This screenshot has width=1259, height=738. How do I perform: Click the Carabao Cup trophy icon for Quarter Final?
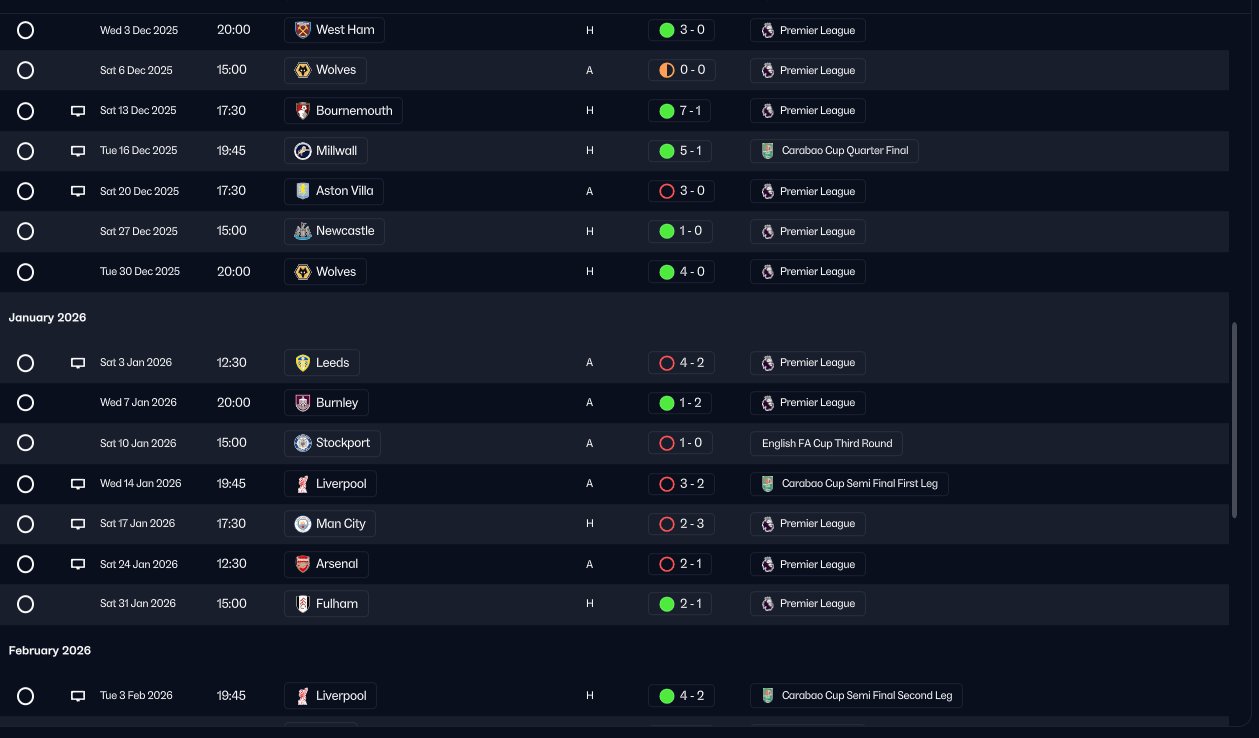(x=767, y=151)
